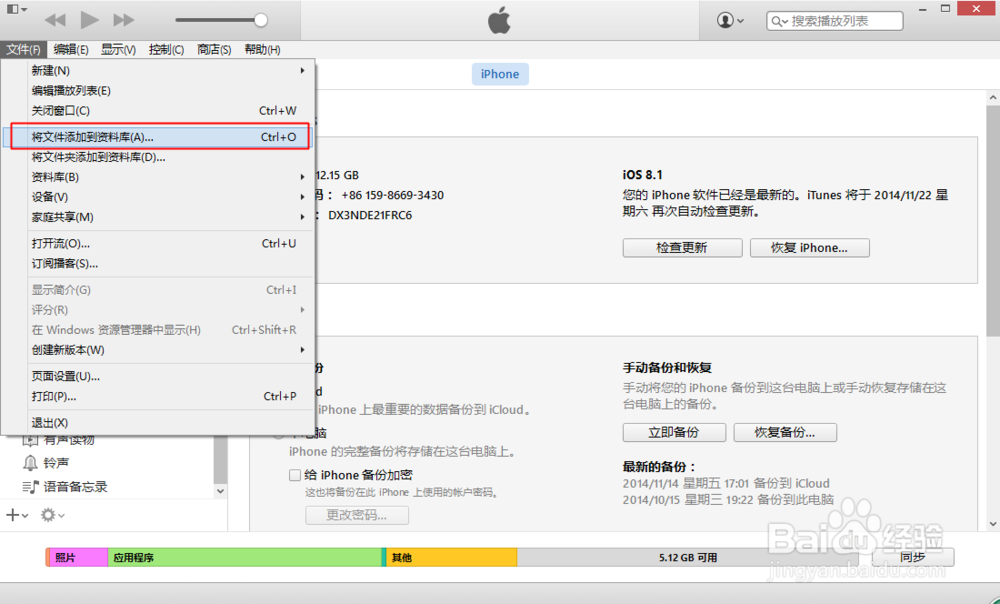This screenshot has height=604, width=1000.
Task: Choose 编辑播放列表(E) menu entry
Action: click(x=158, y=91)
